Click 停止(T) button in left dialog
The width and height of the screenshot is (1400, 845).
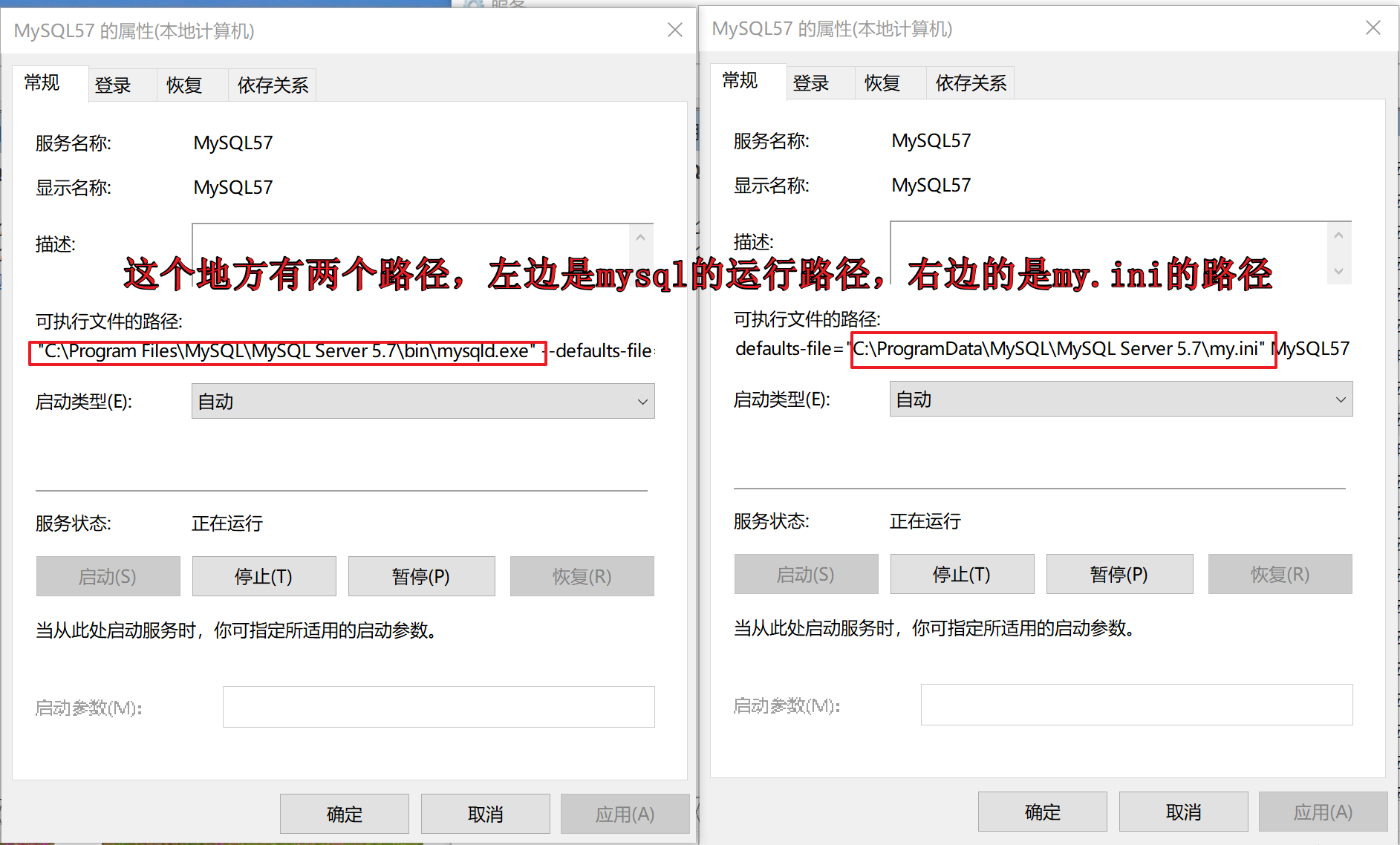264,576
